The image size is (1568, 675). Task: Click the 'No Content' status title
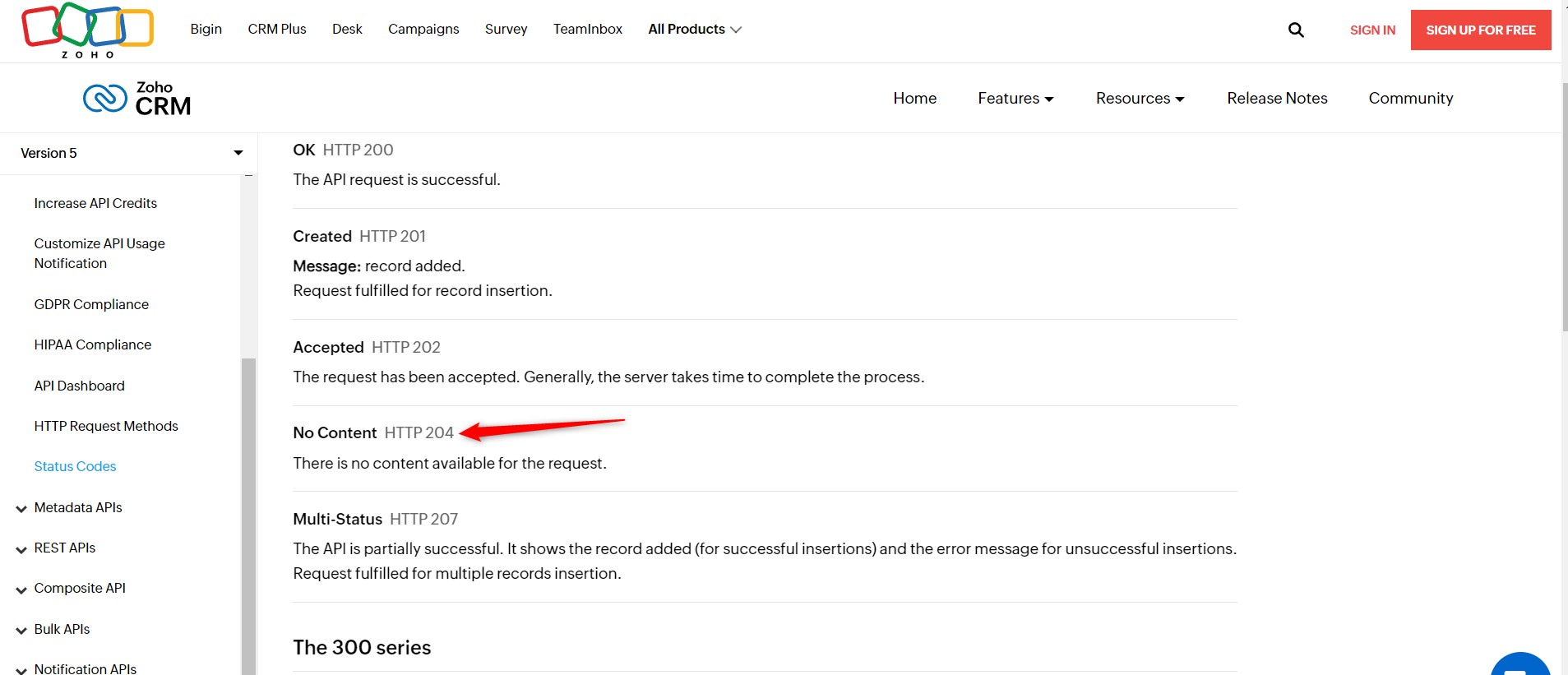pyautogui.click(x=335, y=433)
